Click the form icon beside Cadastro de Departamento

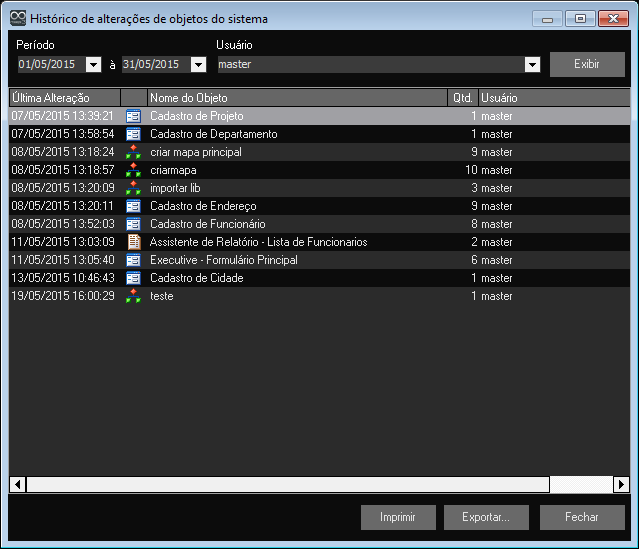pyautogui.click(x=133, y=134)
